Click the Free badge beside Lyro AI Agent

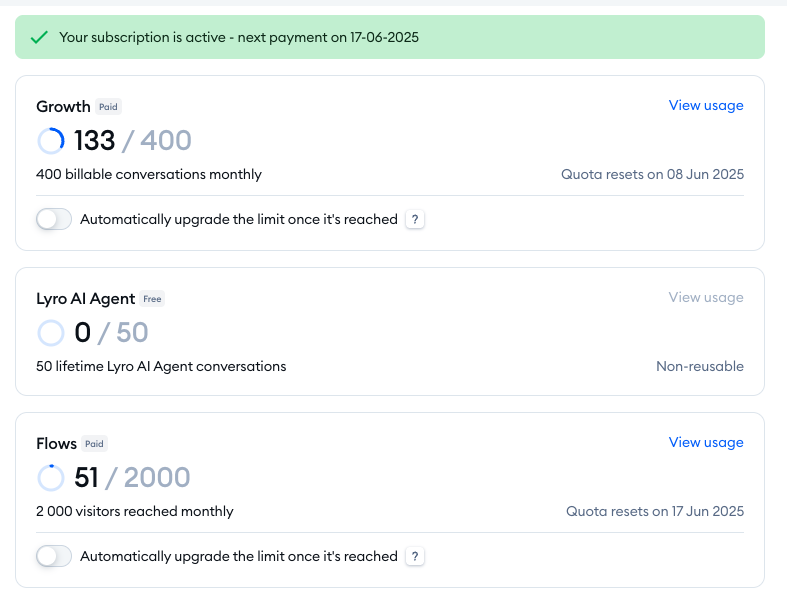pos(152,299)
